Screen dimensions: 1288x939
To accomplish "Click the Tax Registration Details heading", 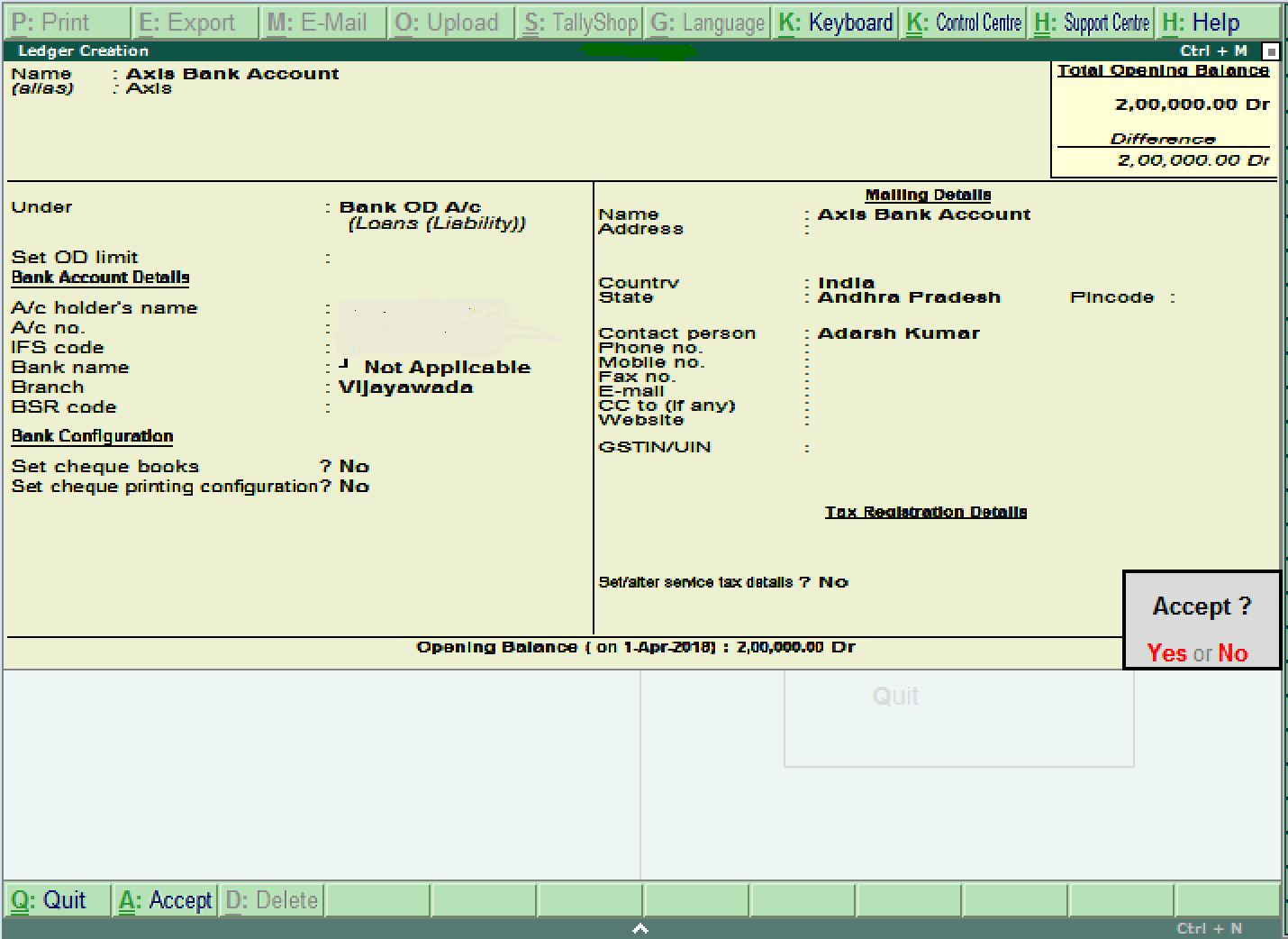I will coord(926,512).
